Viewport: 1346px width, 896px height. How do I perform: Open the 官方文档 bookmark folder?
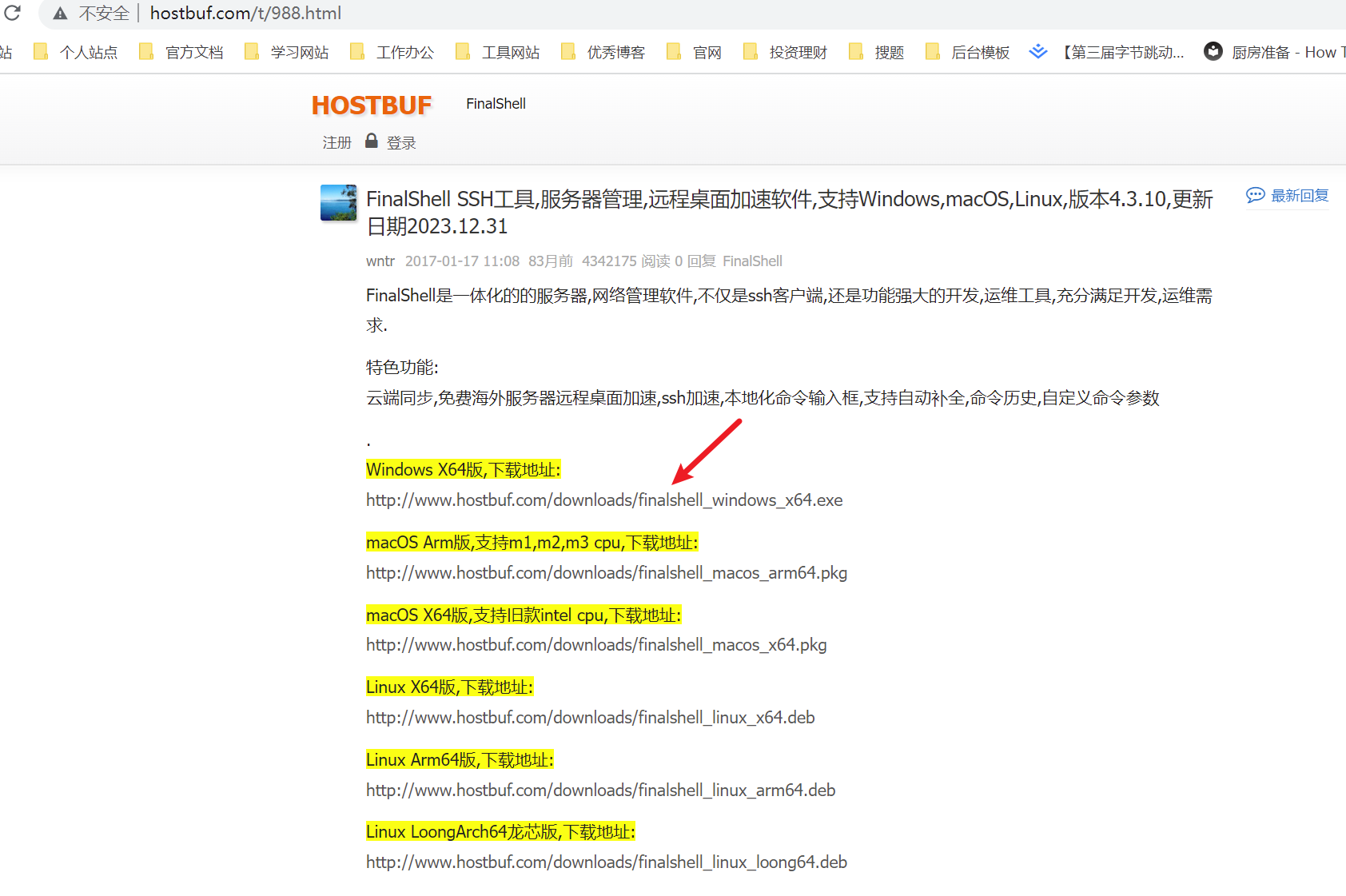tap(181, 52)
